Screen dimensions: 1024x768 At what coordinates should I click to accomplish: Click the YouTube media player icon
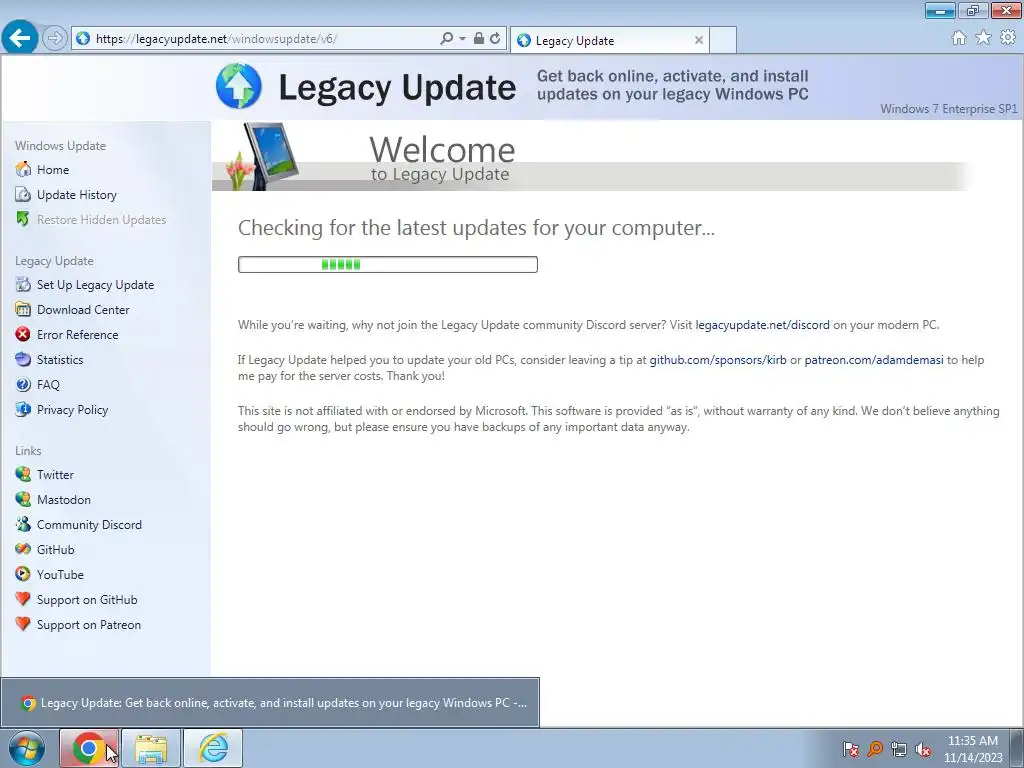point(23,575)
